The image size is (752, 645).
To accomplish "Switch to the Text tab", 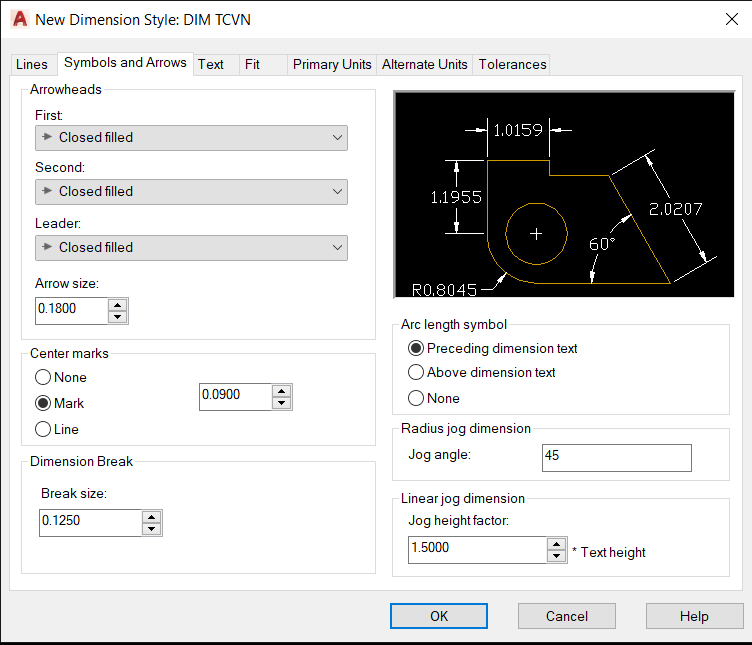I will coord(211,64).
